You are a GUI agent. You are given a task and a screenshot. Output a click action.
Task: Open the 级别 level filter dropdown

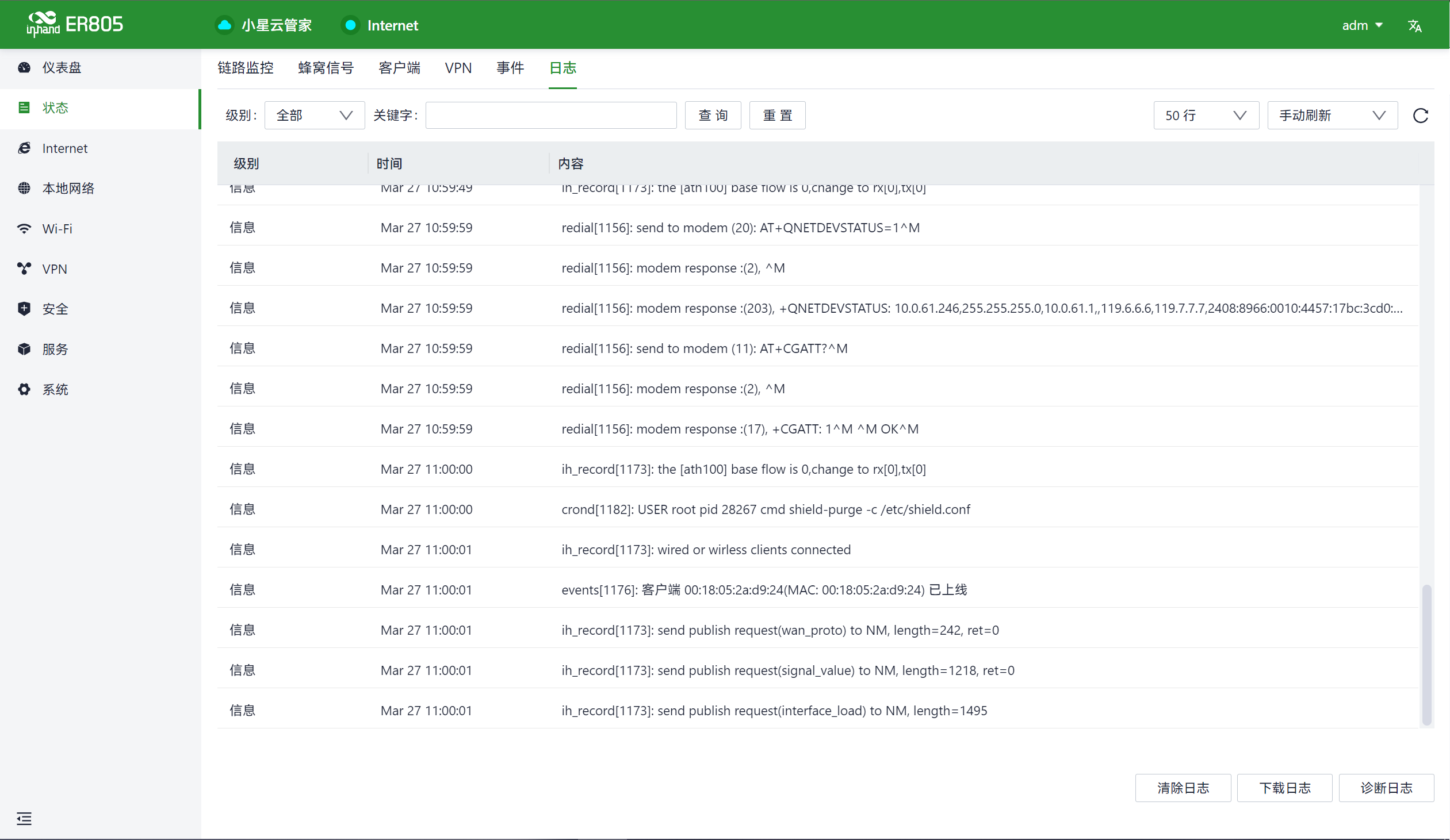click(314, 116)
